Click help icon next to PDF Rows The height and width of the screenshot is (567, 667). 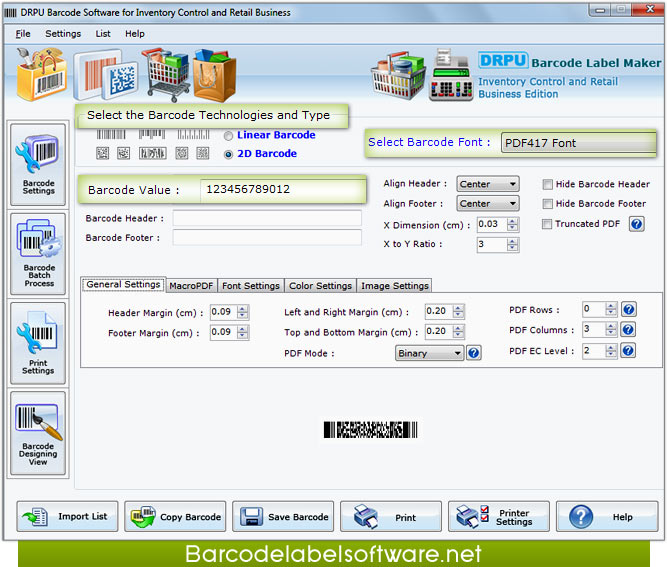(628, 309)
